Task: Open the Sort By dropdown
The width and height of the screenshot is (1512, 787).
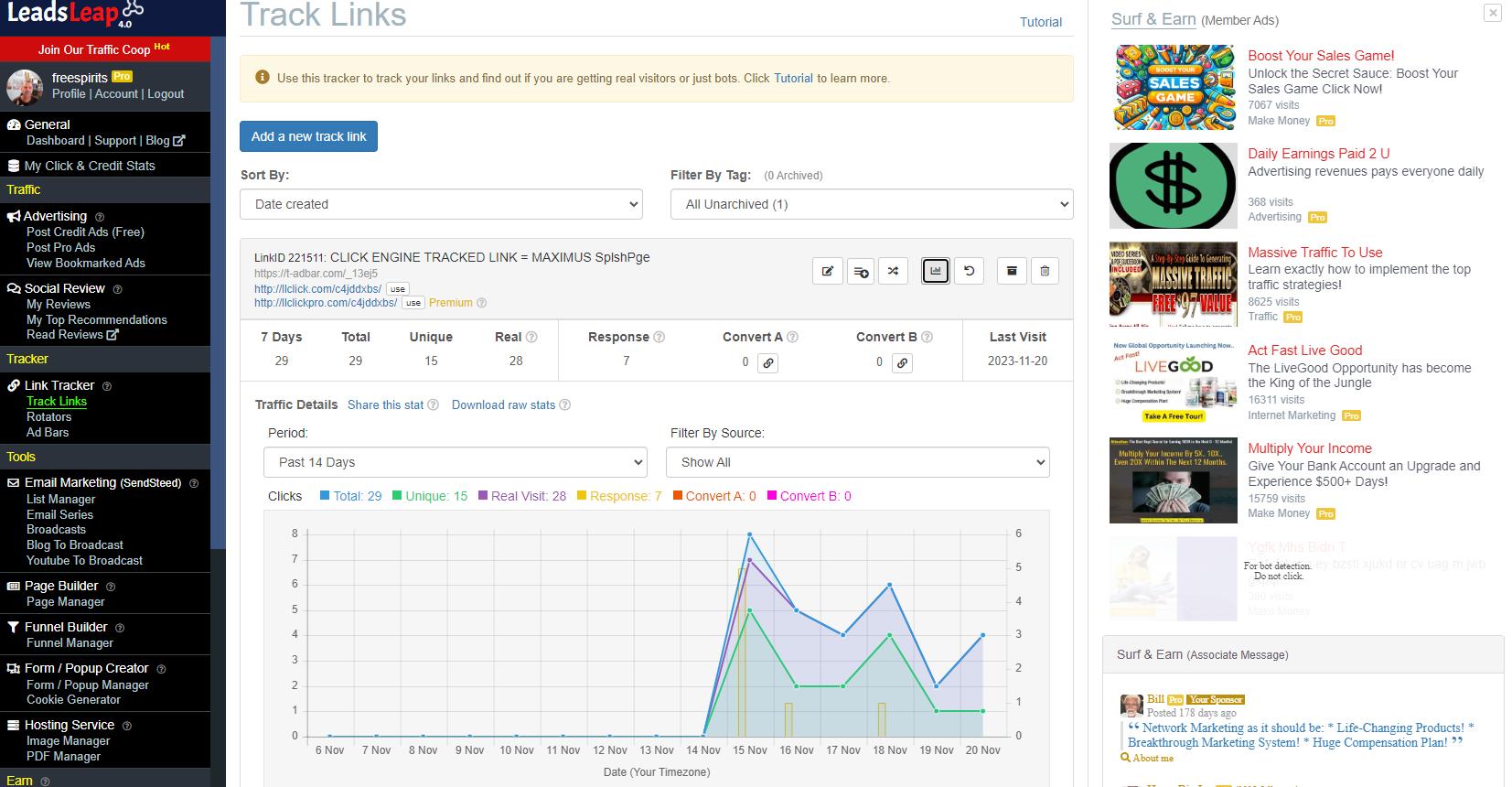Action: (x=441, y=204)
